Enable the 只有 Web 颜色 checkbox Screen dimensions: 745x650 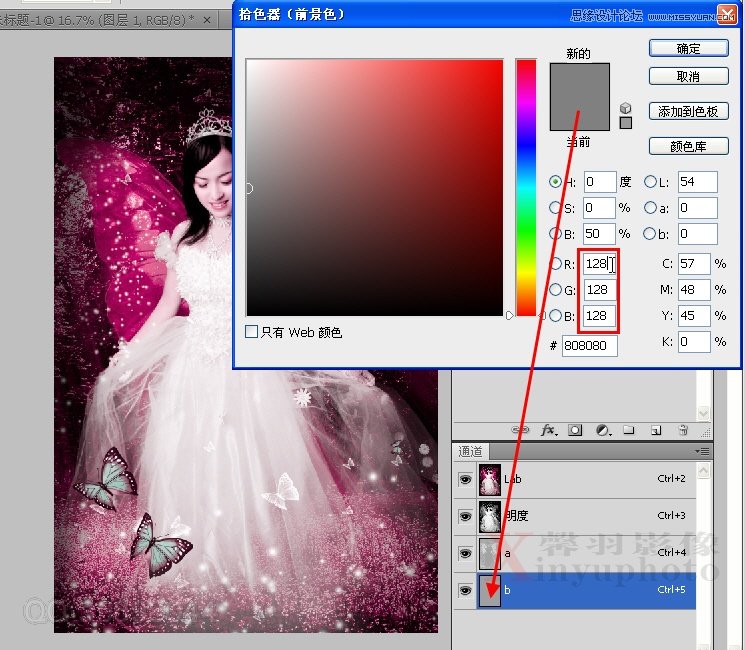click(251, 331)
